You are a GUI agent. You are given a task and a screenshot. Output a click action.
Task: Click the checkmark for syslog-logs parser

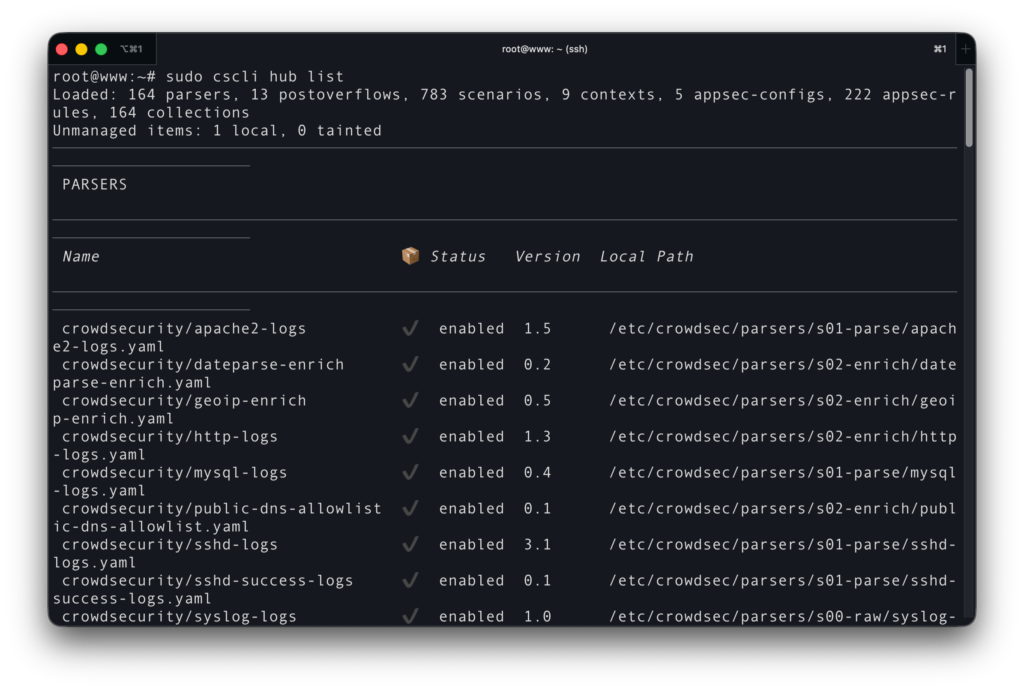coord(410,616)
